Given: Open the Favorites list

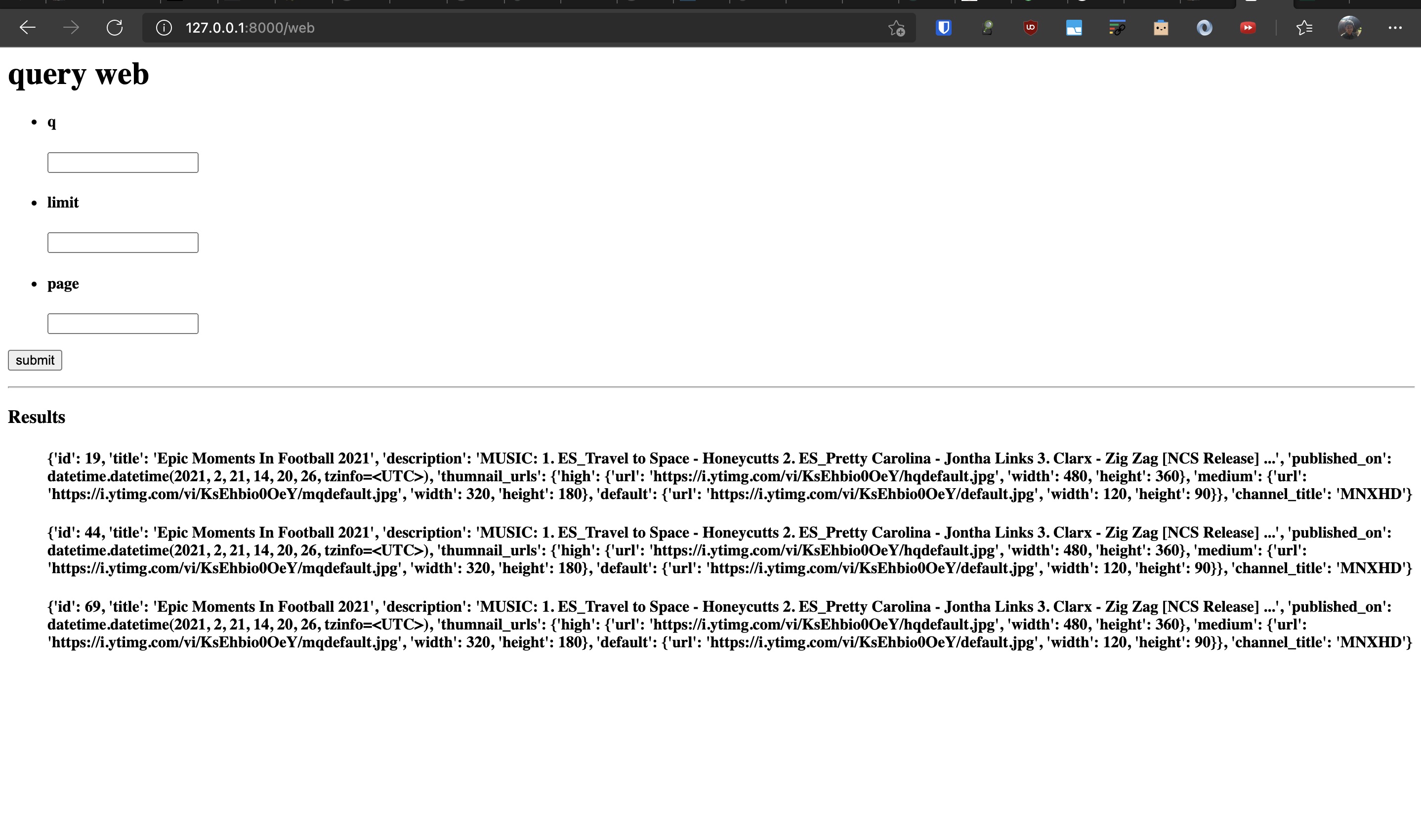Looking at the screenshot, I should click(1304, 28).
